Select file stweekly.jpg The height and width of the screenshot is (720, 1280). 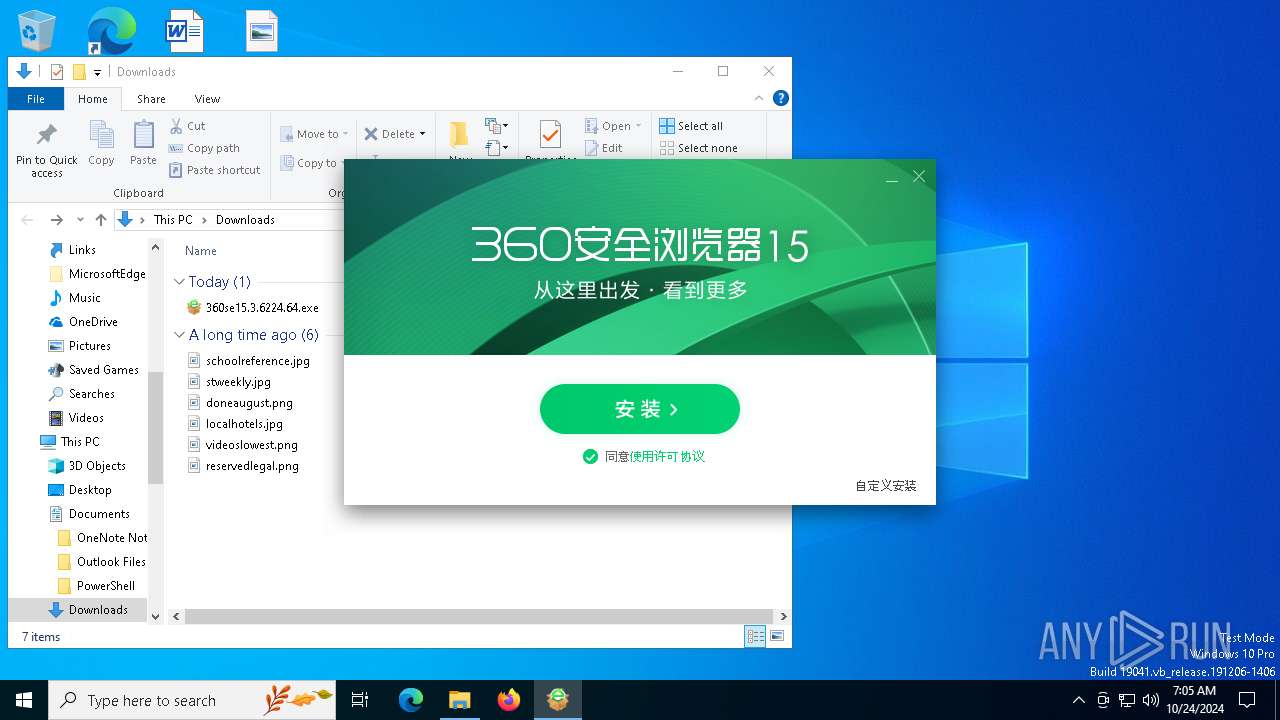click(230, 382)
